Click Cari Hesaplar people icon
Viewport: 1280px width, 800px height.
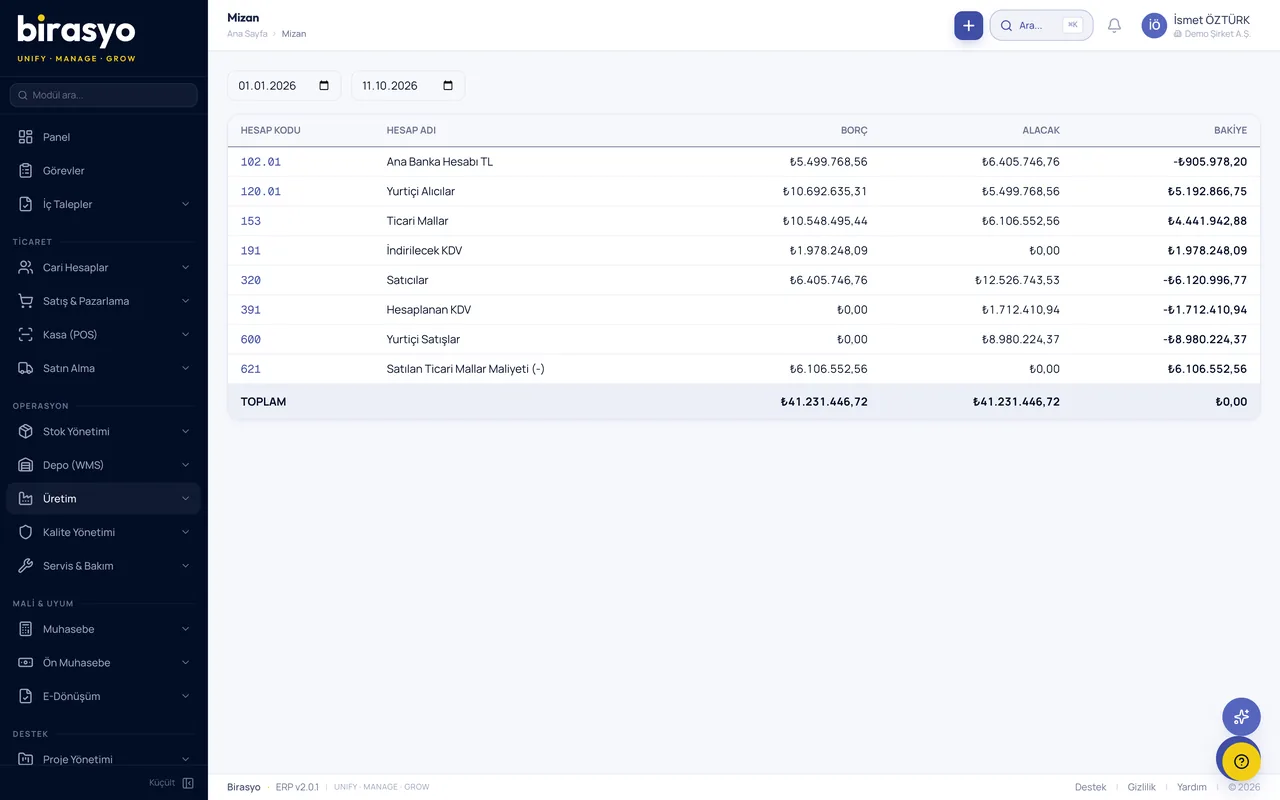click(26, 268)
